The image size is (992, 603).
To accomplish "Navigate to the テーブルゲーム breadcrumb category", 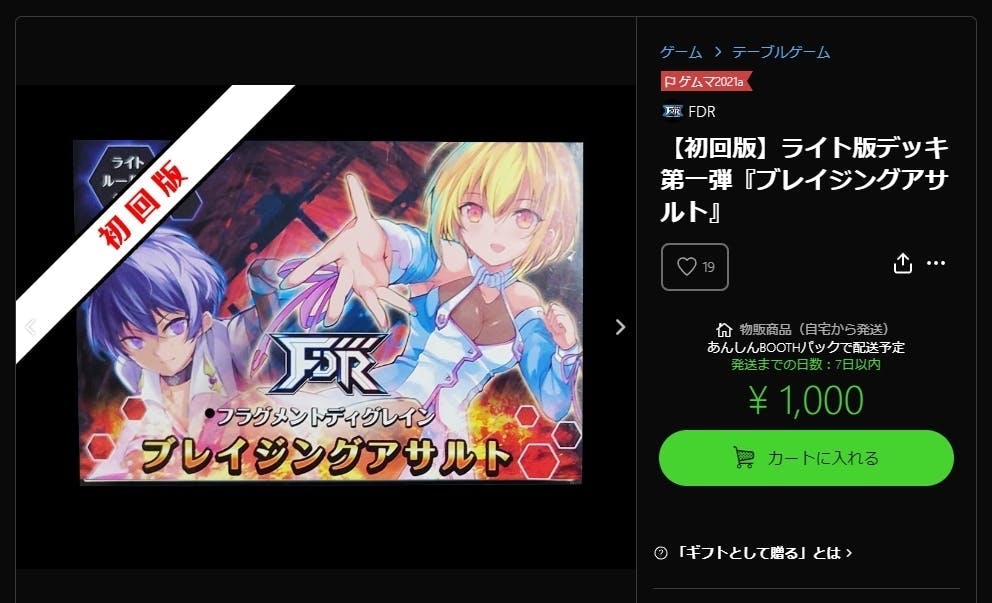I will pos(781,52).
